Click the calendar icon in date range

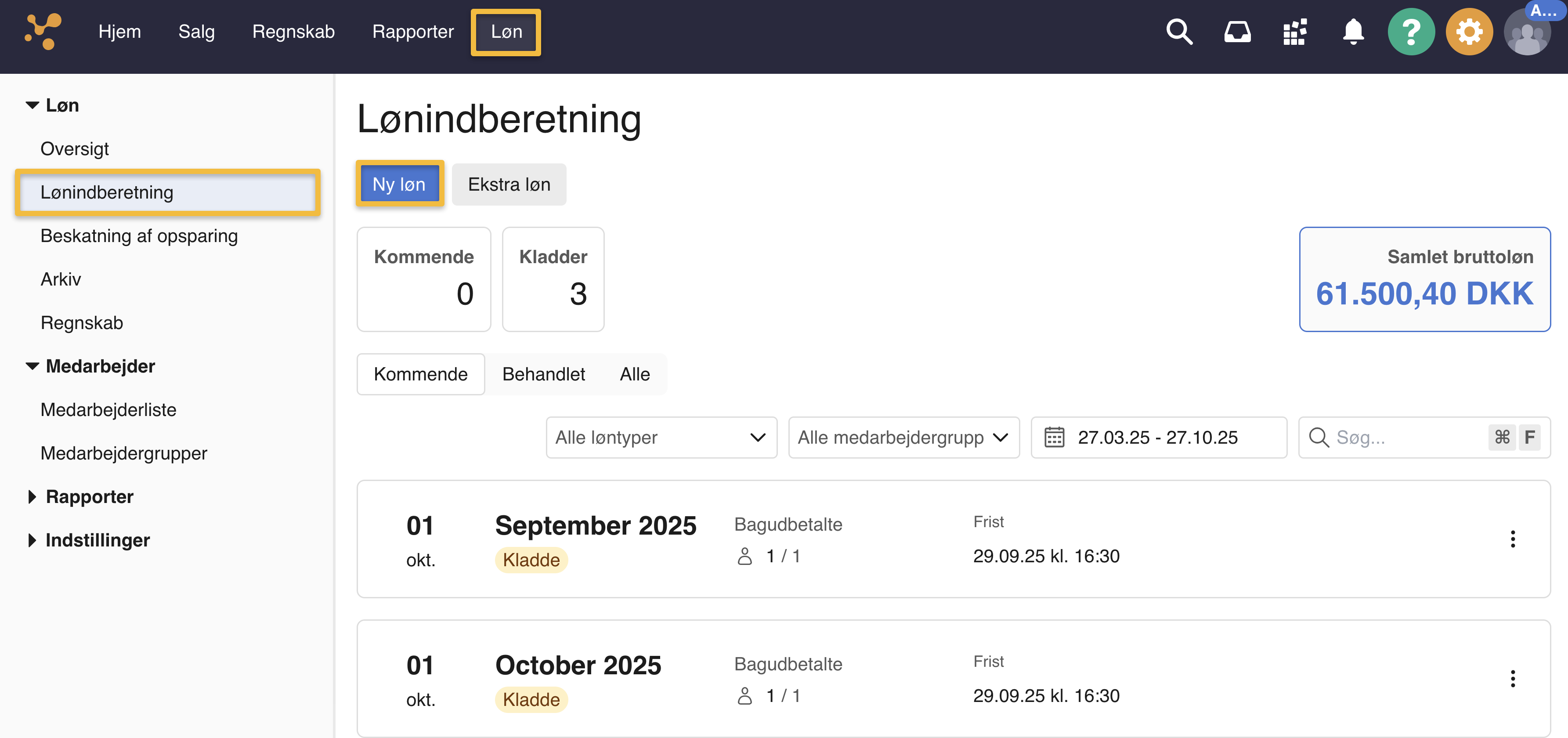coord(1054,437)
